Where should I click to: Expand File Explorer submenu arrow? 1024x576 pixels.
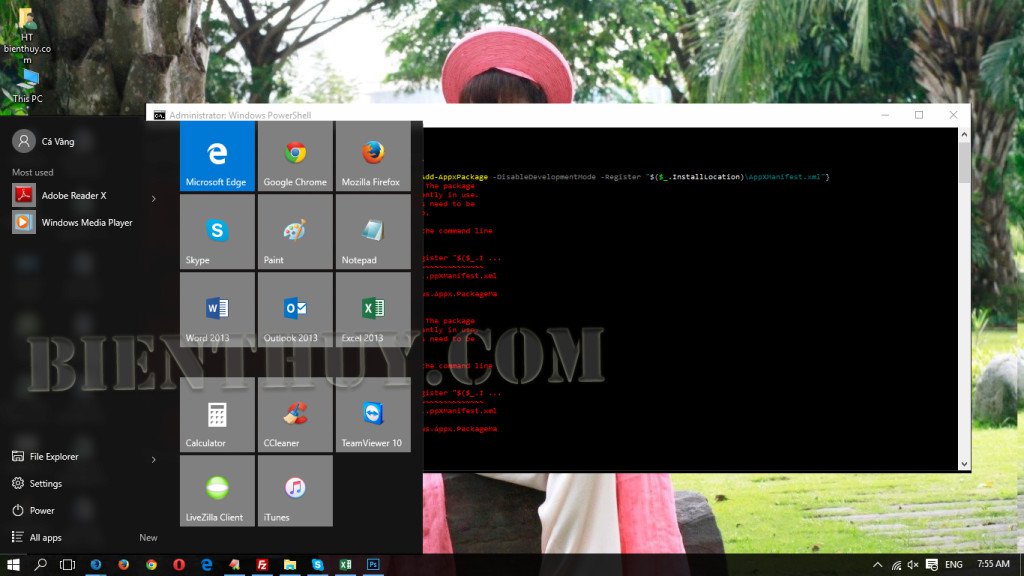(154, 459)
